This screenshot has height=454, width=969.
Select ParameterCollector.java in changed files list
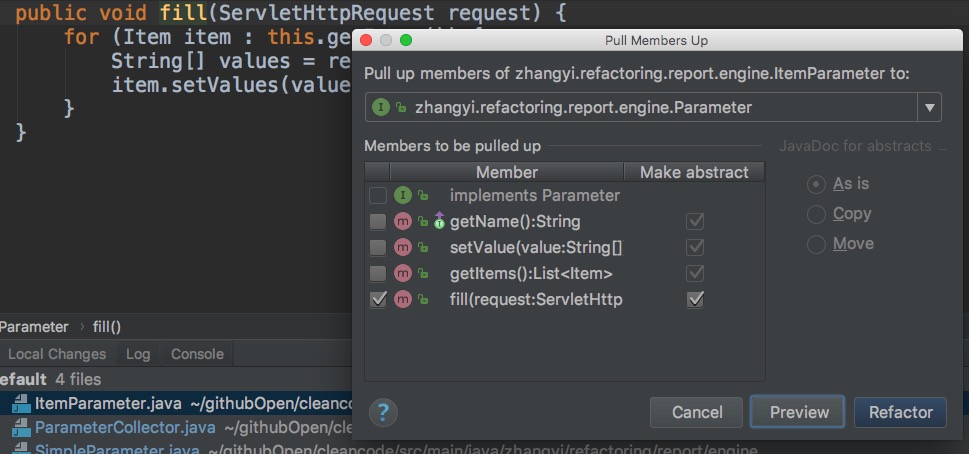coord(125,428)
